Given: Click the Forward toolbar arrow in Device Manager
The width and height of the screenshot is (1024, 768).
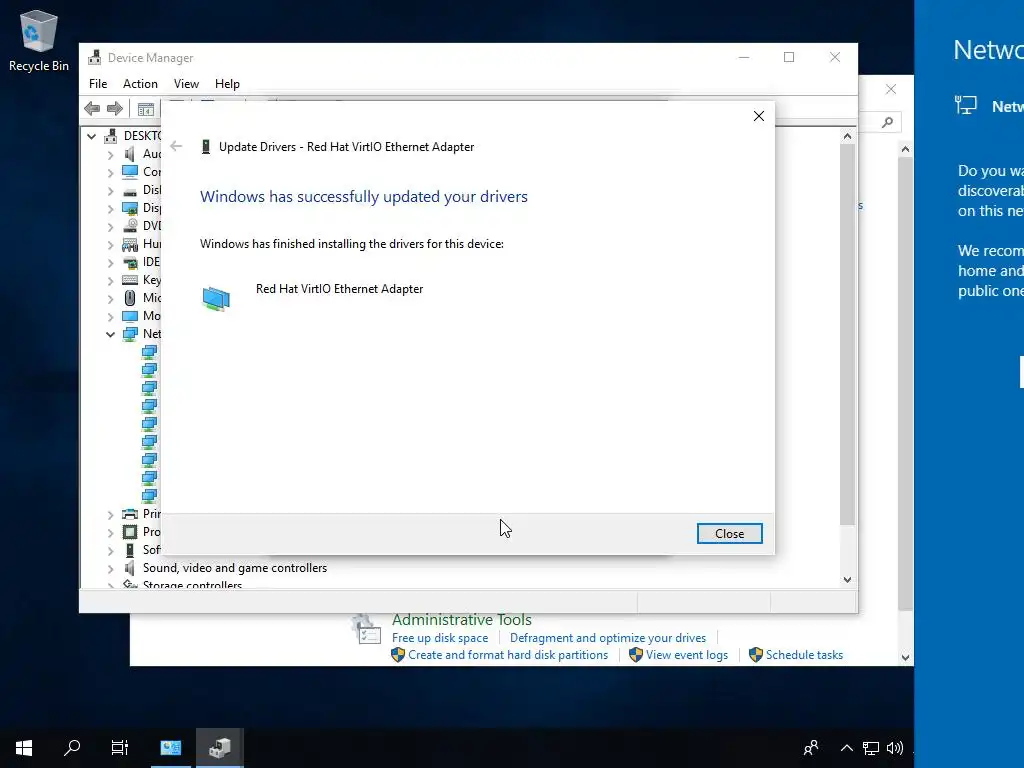Looking at the screenshot, I should tap(115, 108).
